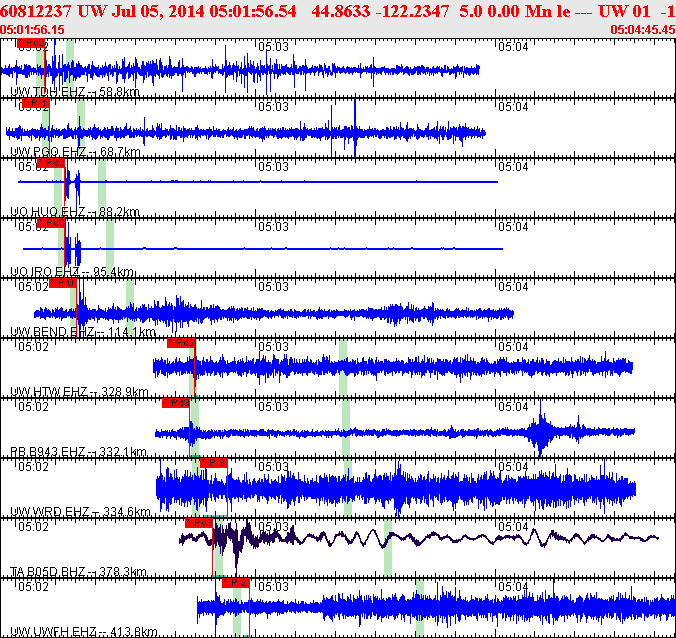
Task: Click the red pick flag on the WRD trace
Action: point(213,462)
